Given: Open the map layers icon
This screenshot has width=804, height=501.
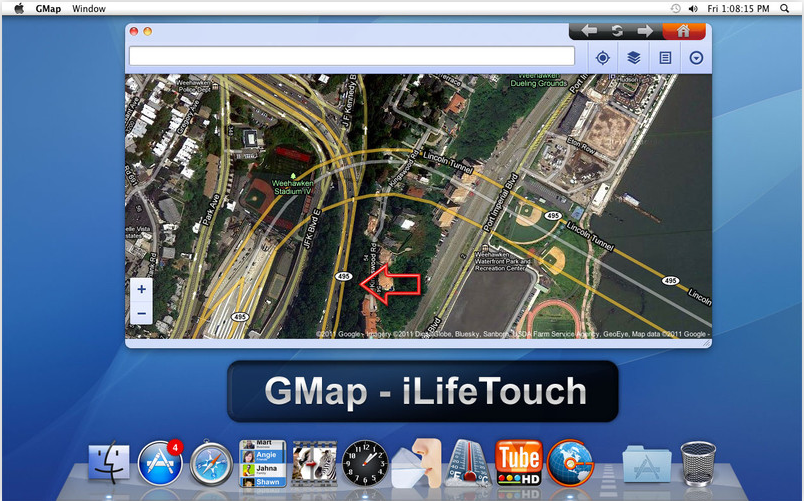Looking at the screenshot, I should (x=634, y=58).
